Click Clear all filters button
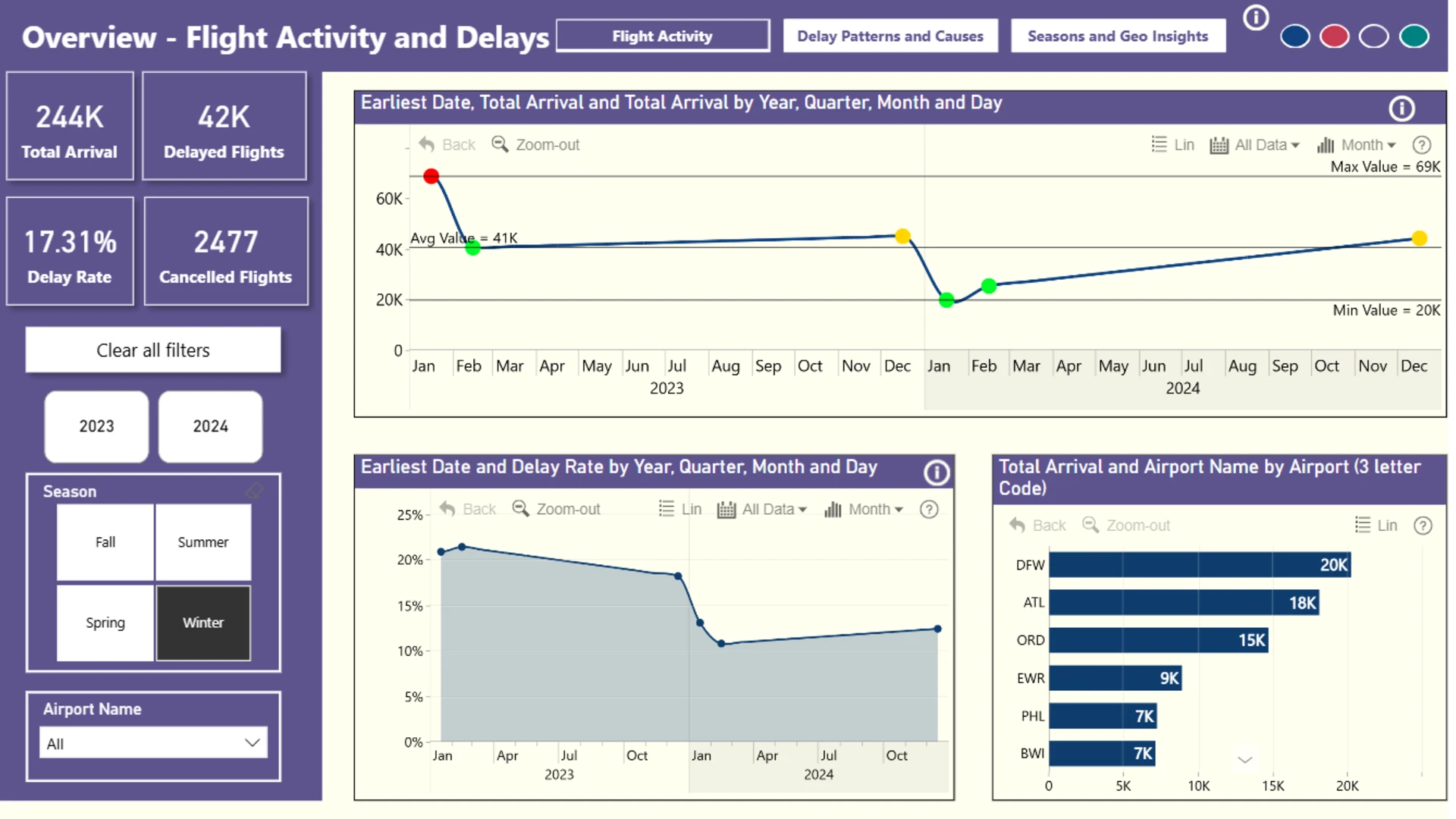 click(x=153, y=350)
